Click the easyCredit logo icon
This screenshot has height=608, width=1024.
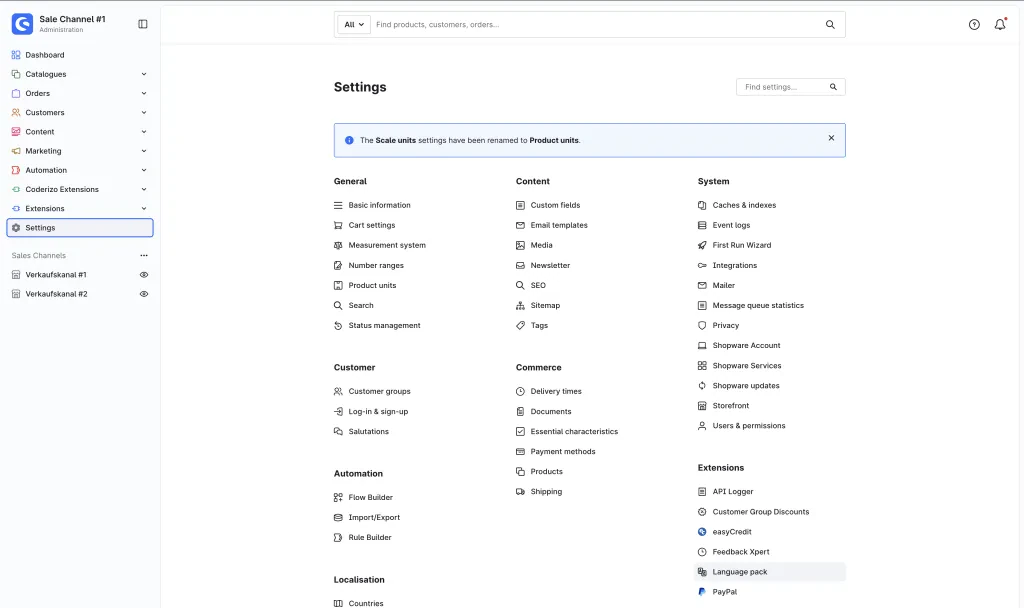(702, 532)
